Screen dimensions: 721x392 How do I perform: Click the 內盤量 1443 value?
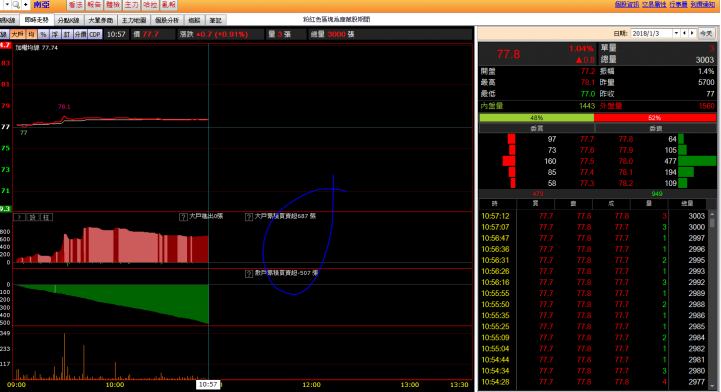click(587, 106)
